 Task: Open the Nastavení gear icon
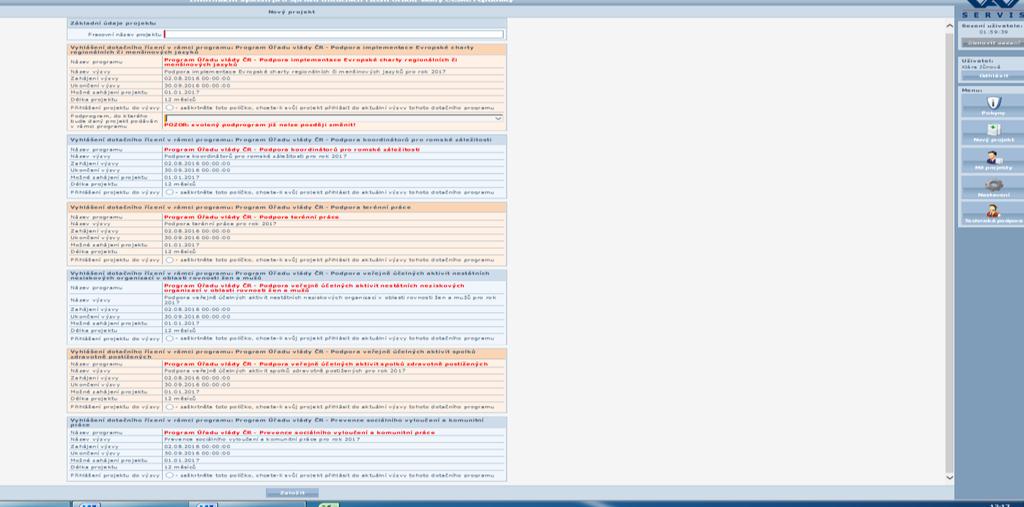pos(993,185)
